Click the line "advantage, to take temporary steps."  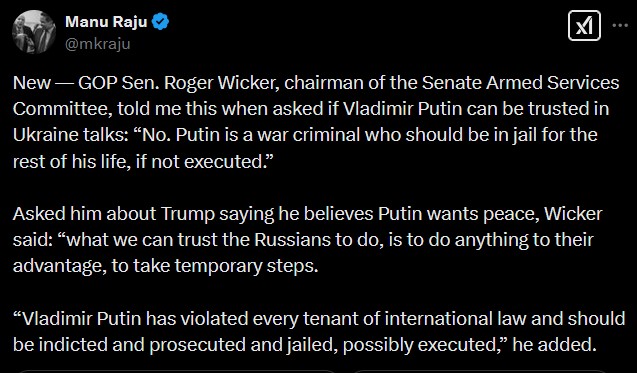click(x=165, y=266)
